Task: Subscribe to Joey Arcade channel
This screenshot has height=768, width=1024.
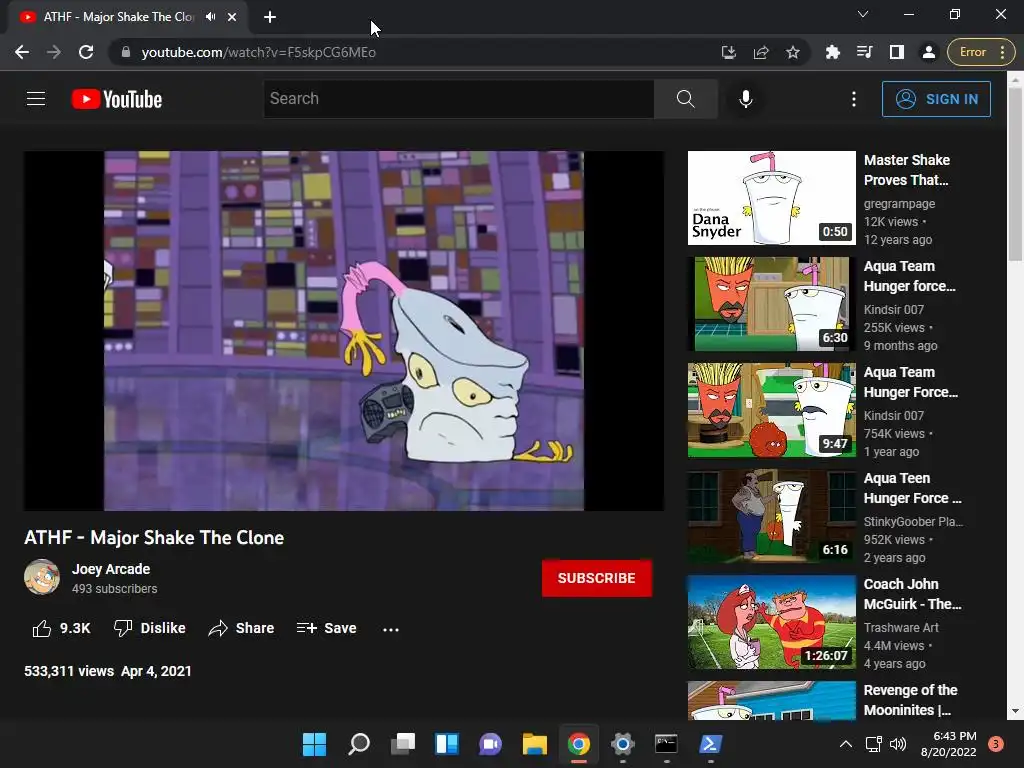Action: [596, 578]
